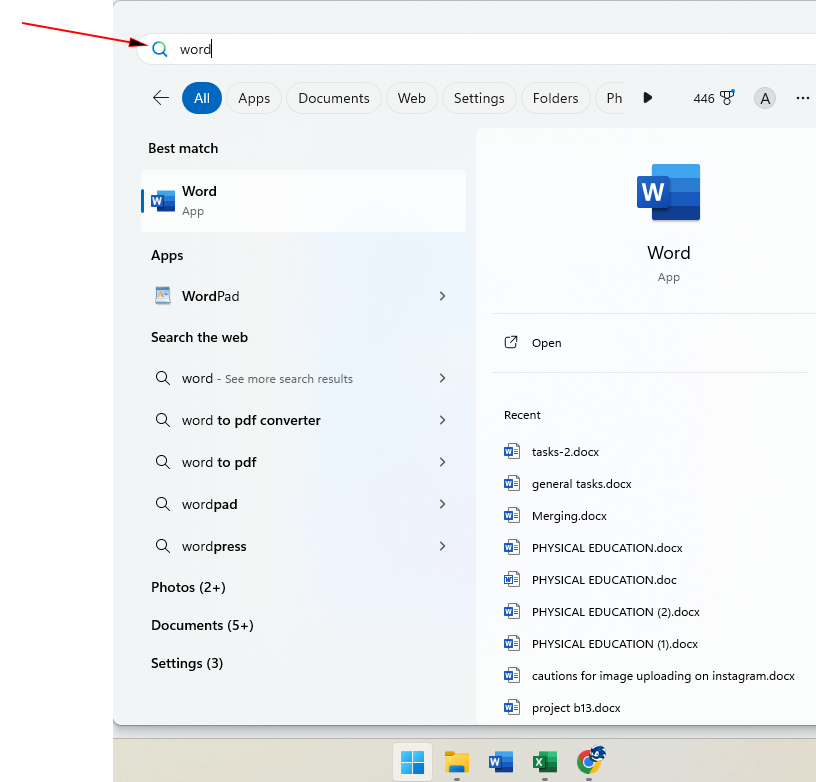Open File Explorer from the taskbar

pos(457,762)
